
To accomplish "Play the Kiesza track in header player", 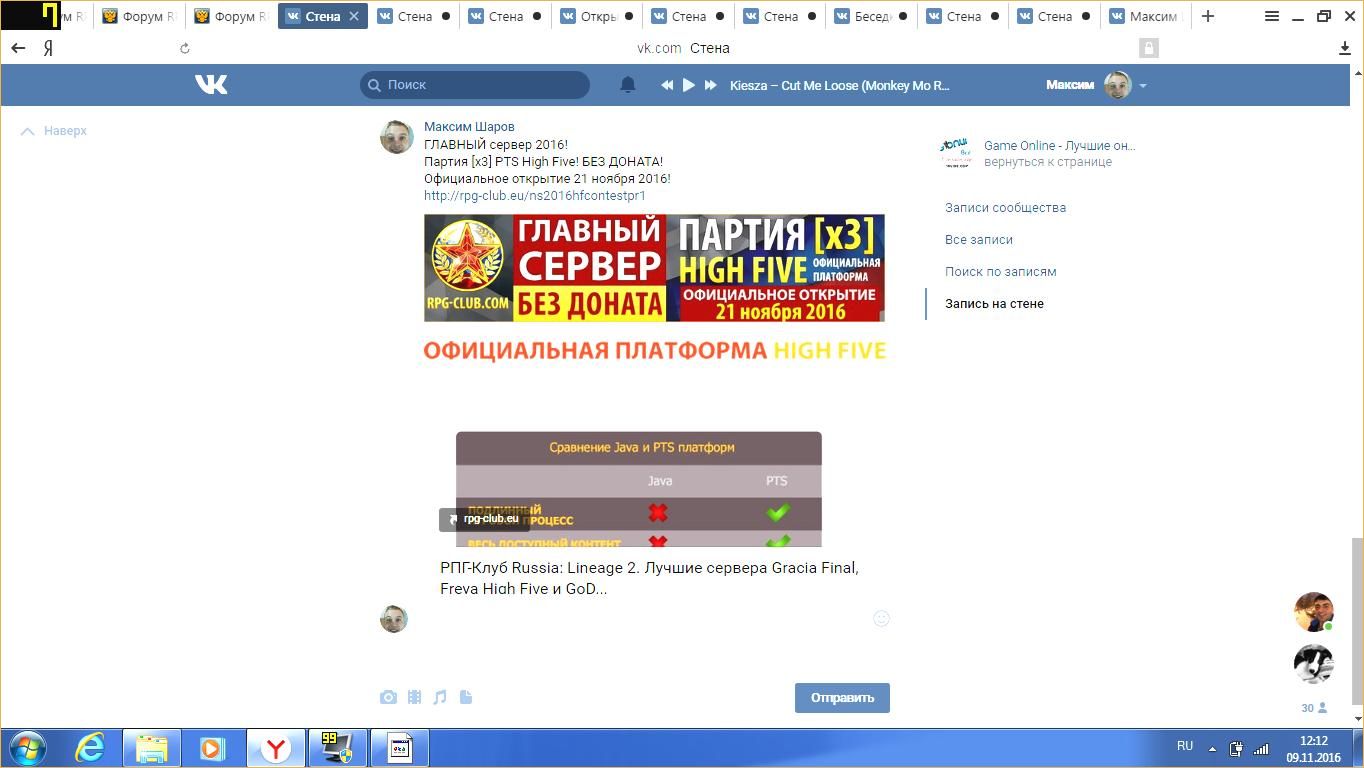I will point(689,85).
